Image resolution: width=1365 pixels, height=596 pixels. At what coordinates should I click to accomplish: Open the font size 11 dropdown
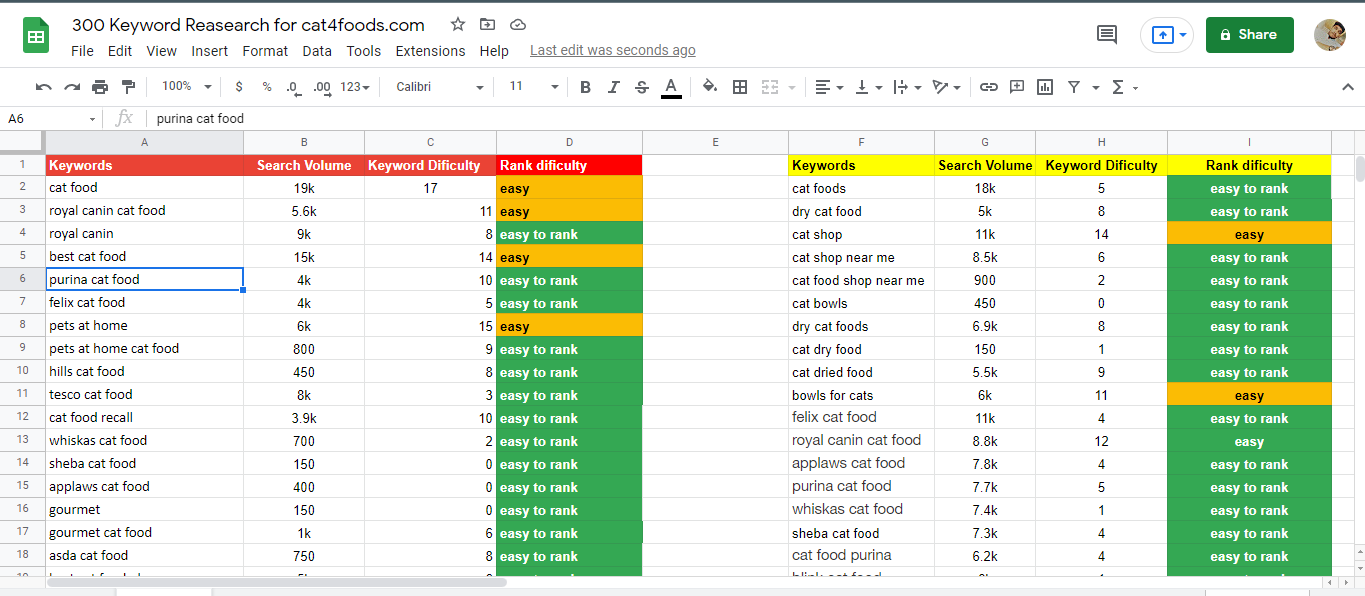(534, 87)
